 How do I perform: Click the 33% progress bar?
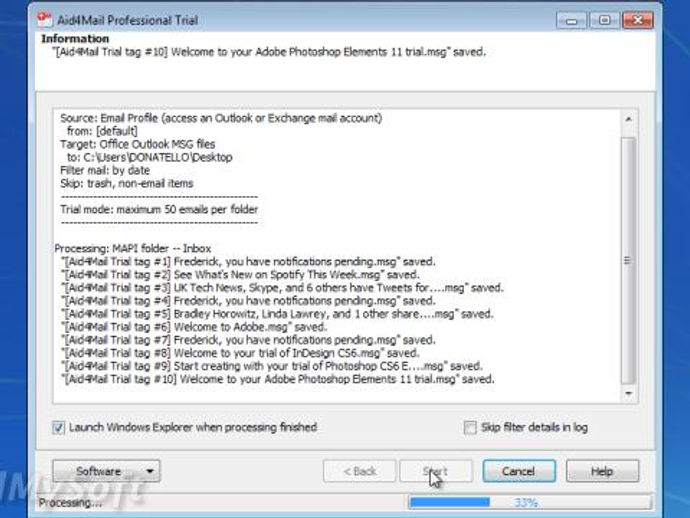pos(530,502)
